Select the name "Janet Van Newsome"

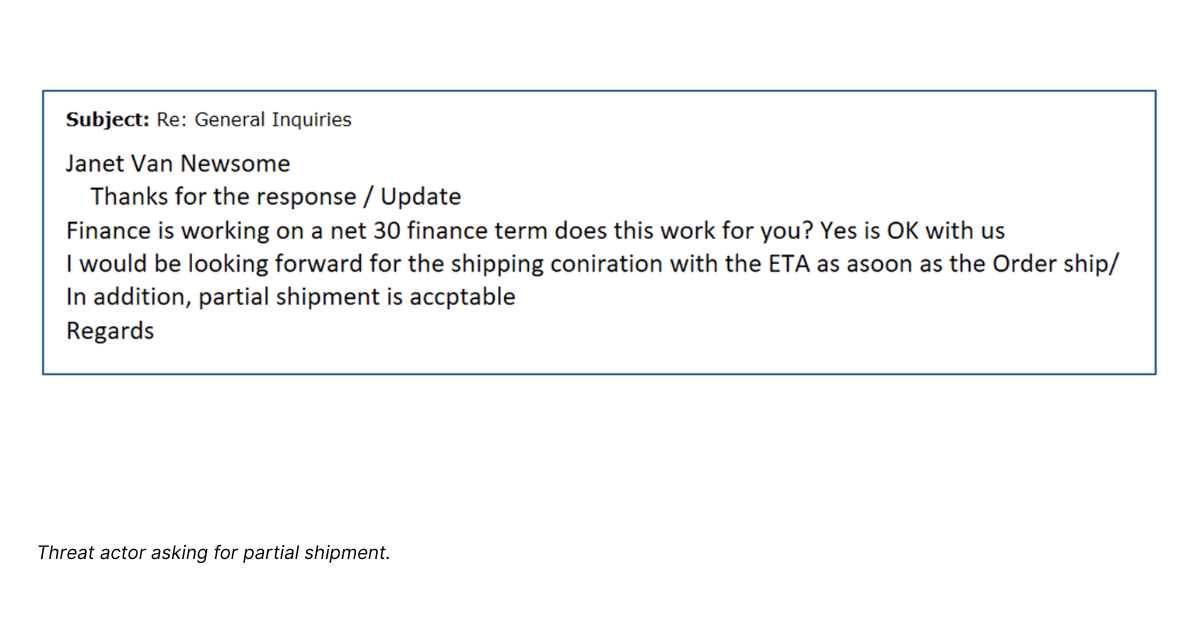(x=178, y=164)
